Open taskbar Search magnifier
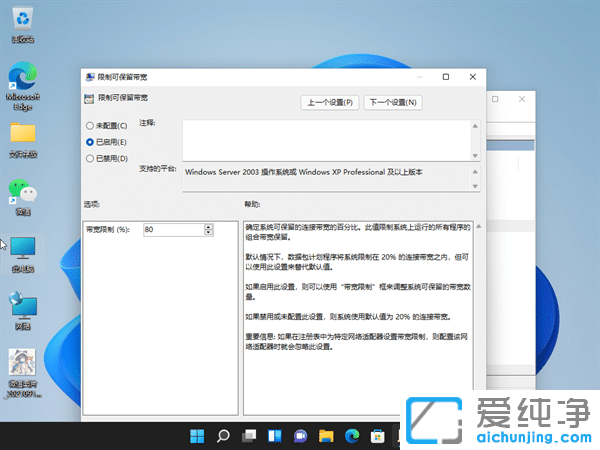 223,436
